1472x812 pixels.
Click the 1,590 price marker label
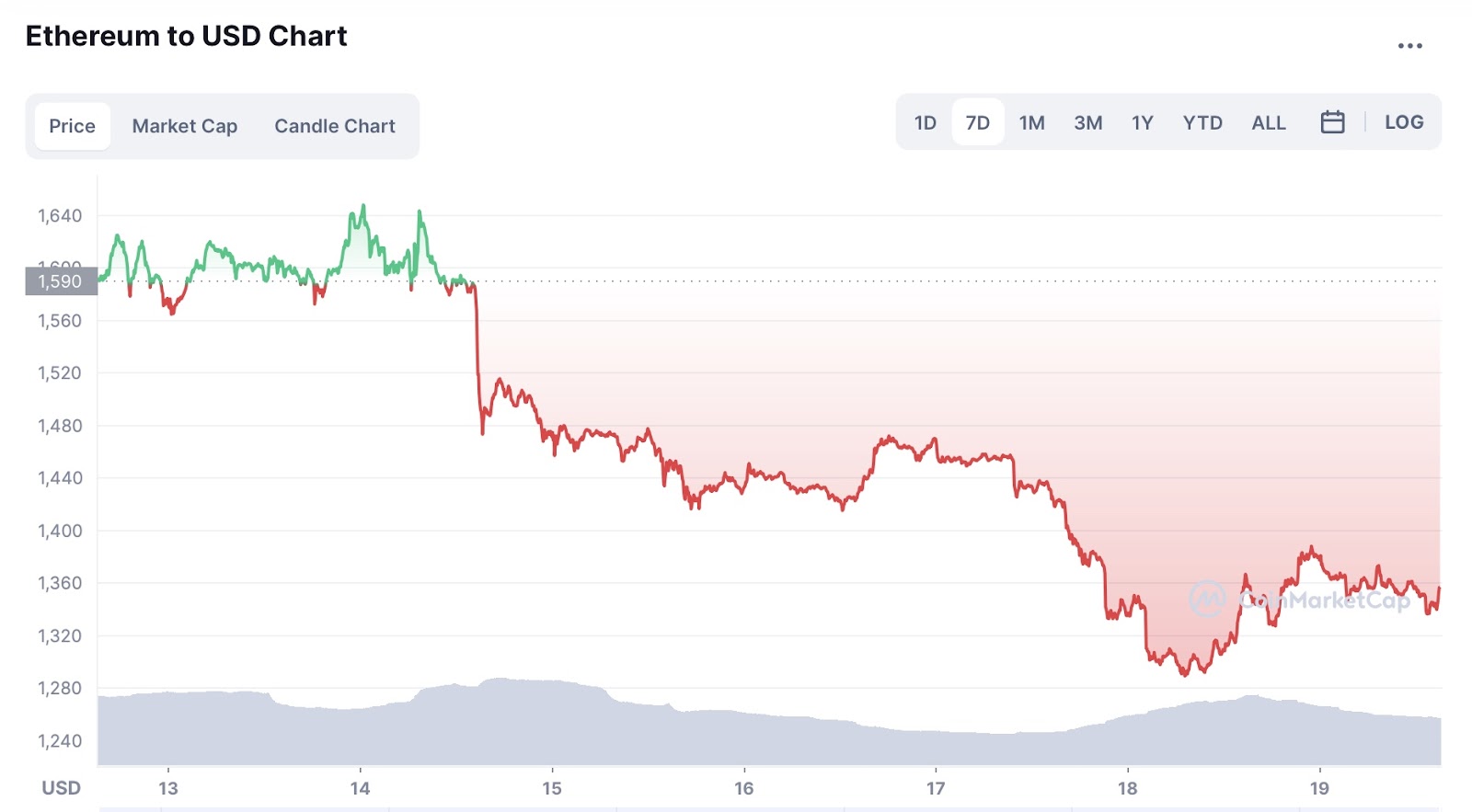(x=61, y=281)
